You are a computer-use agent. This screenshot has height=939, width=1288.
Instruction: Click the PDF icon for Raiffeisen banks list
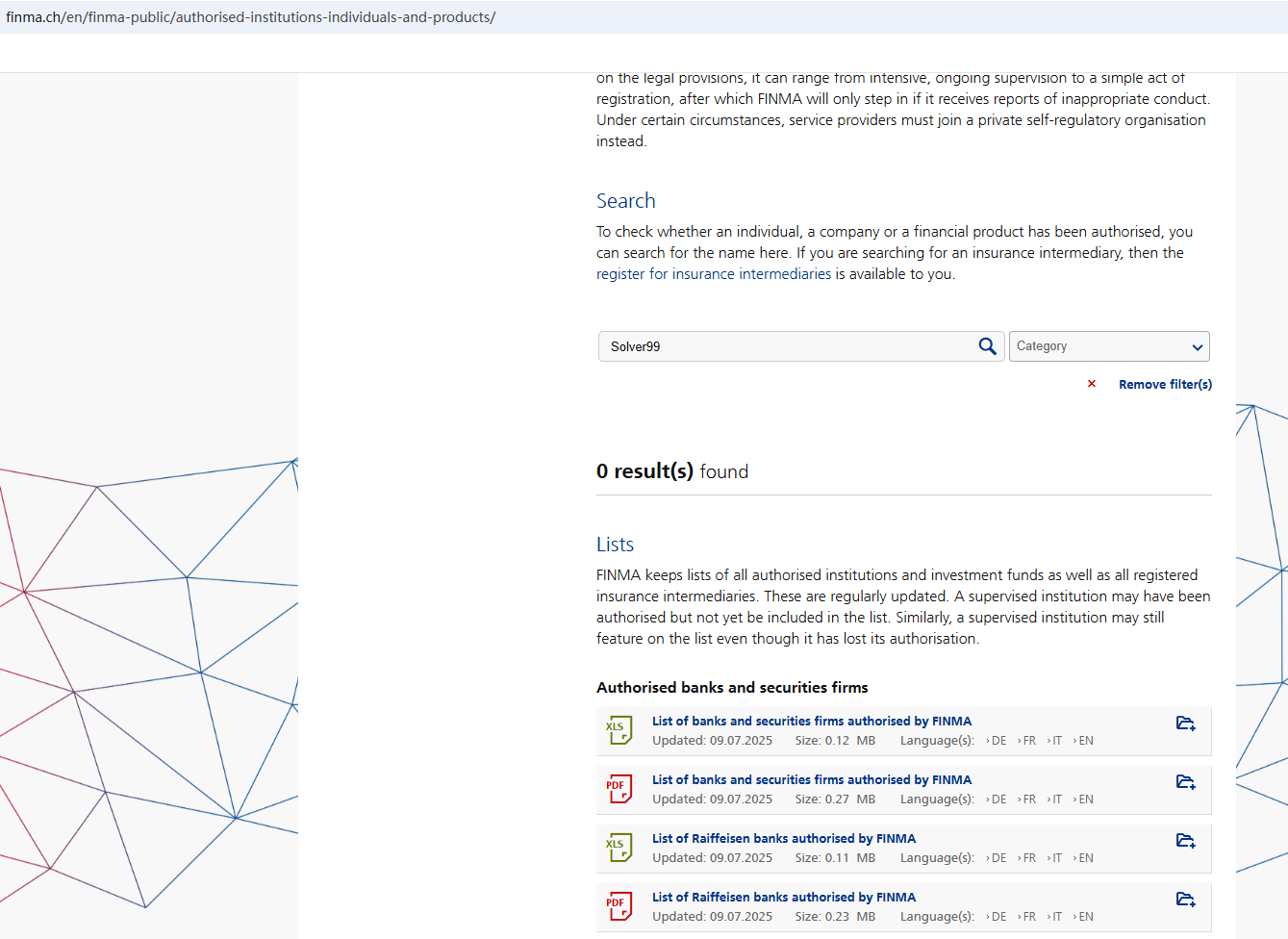click(x=619, y=906)
